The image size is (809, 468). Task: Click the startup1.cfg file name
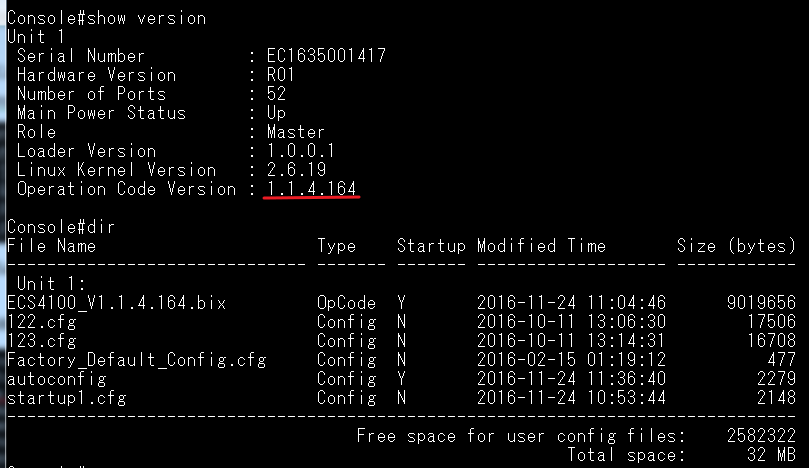[67, 398]
